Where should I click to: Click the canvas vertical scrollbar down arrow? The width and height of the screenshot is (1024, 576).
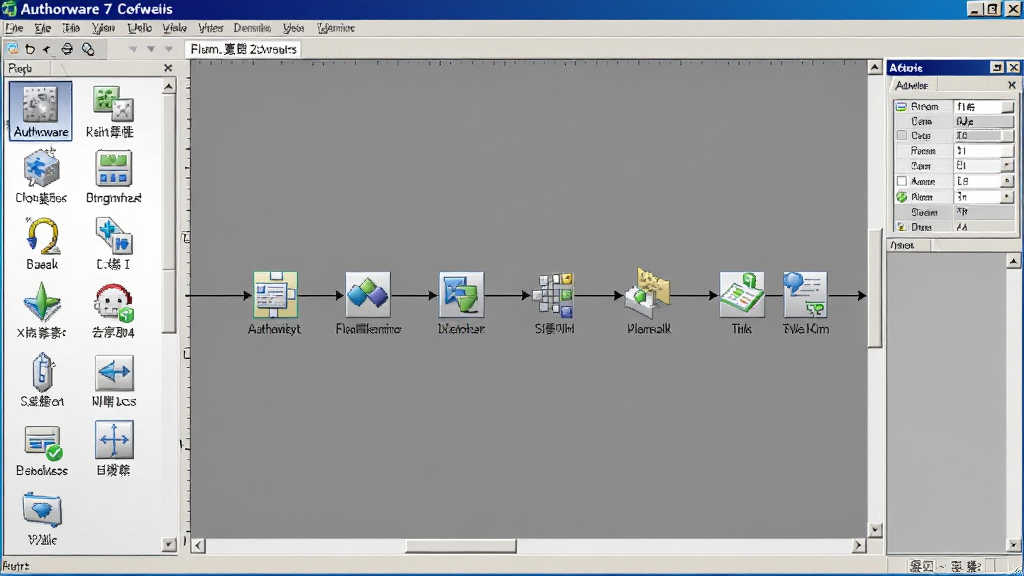[875, 530]
